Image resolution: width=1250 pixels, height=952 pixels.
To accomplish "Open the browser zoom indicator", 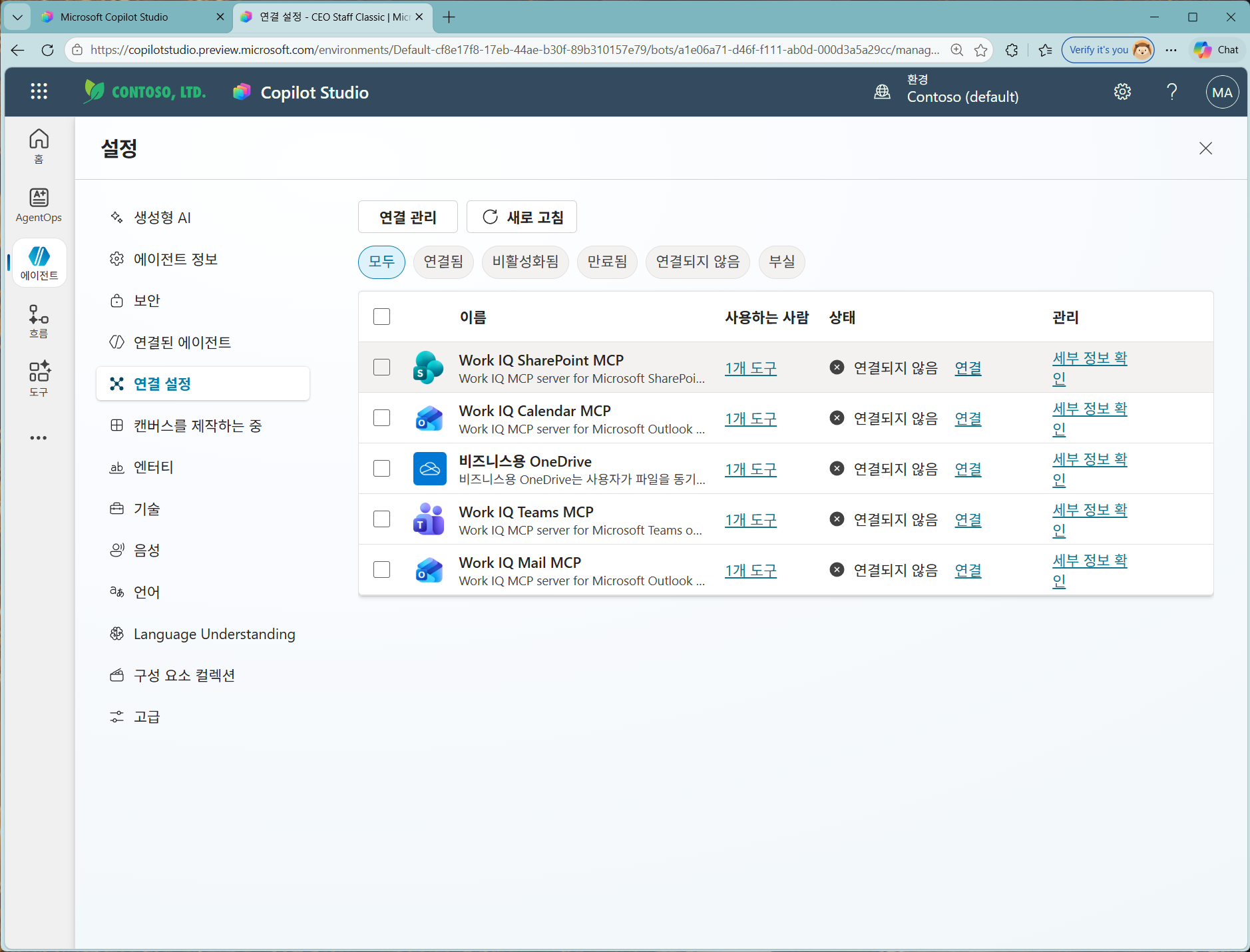I will click(x=957, y=50).
